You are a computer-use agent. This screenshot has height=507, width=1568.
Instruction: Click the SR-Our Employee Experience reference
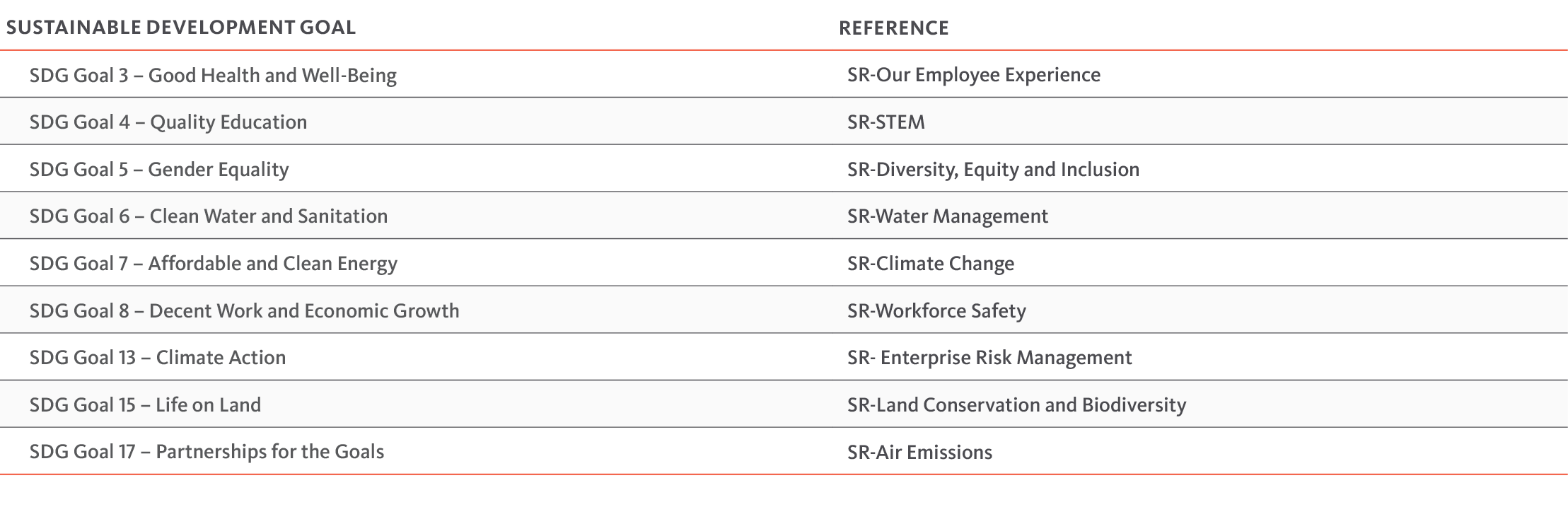[x=974, y=75]
